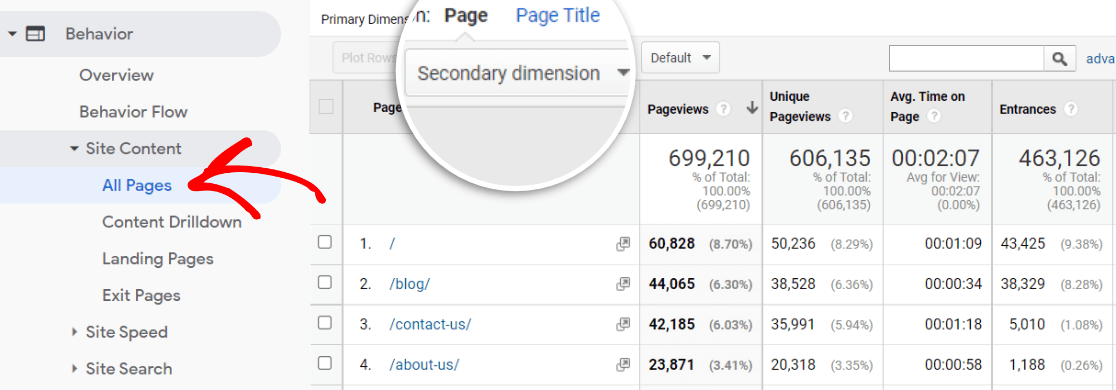The image size is (1116, 390).
Task: Select All Pages in sidebar
Action: pyautogui.click(x=137, y=186)
